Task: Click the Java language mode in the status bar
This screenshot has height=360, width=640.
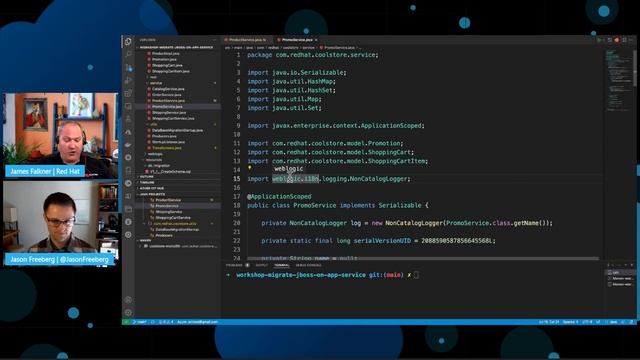Action: tap(613, 322)
